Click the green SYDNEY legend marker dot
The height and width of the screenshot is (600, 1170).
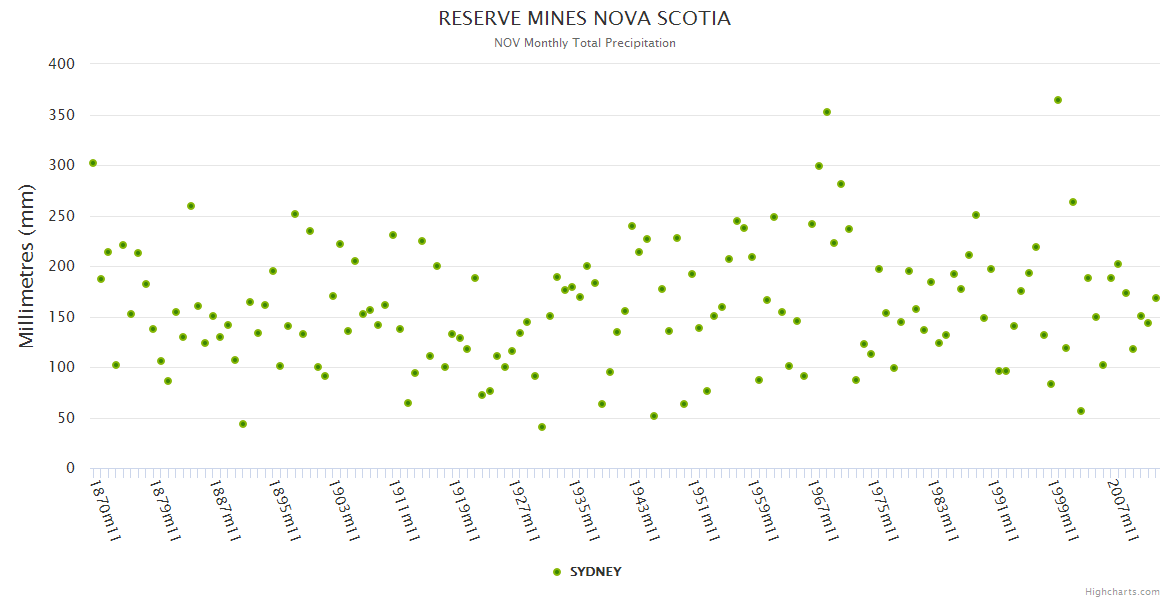click(557, 572)
